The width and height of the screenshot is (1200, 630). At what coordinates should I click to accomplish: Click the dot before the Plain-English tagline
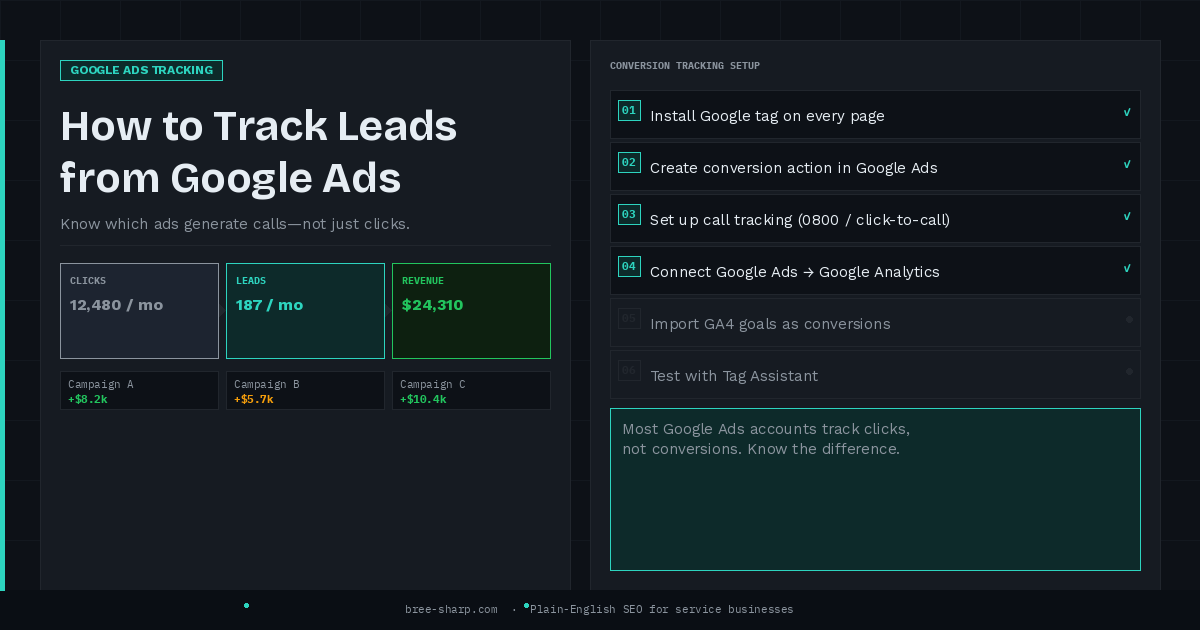coord(528,604)
